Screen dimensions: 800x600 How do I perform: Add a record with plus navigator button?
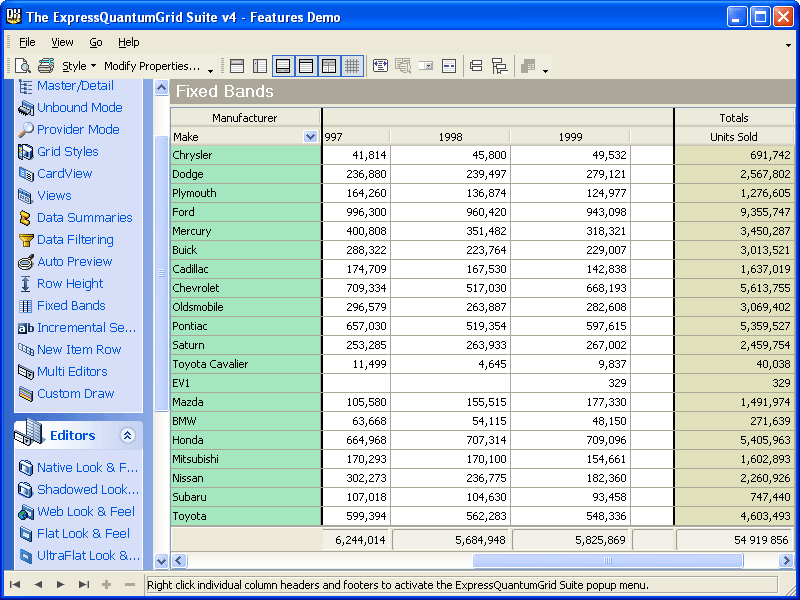(106, 585)
